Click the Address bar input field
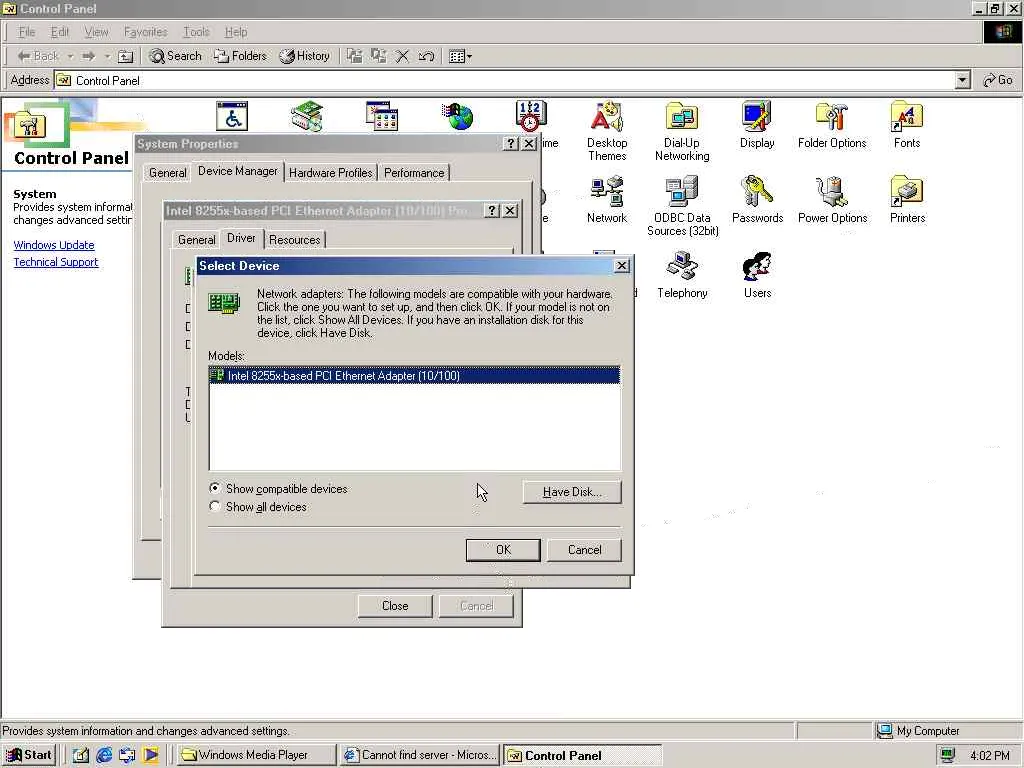The width and height of the screenshot is (1024, 768). pyautogui.click(x=504, y=80)
